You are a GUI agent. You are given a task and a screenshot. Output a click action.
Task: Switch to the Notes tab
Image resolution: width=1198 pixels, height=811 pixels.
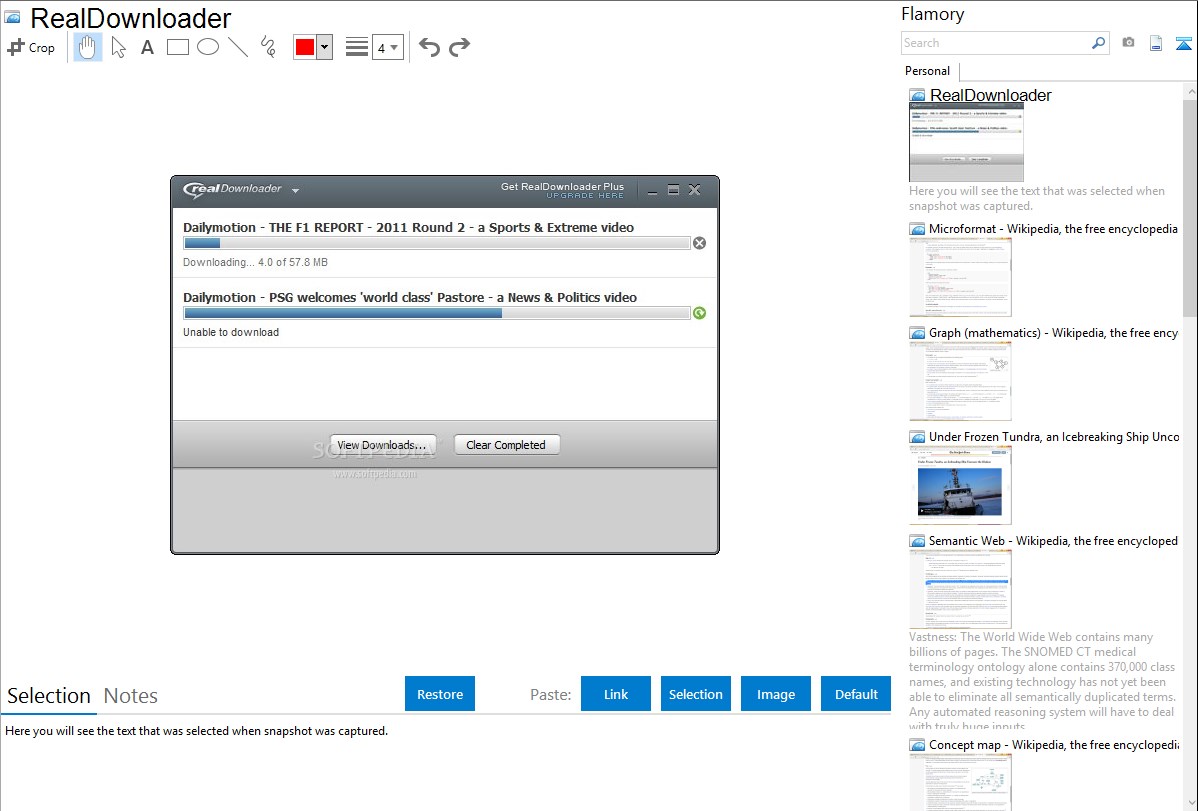[x=131, y=696]
